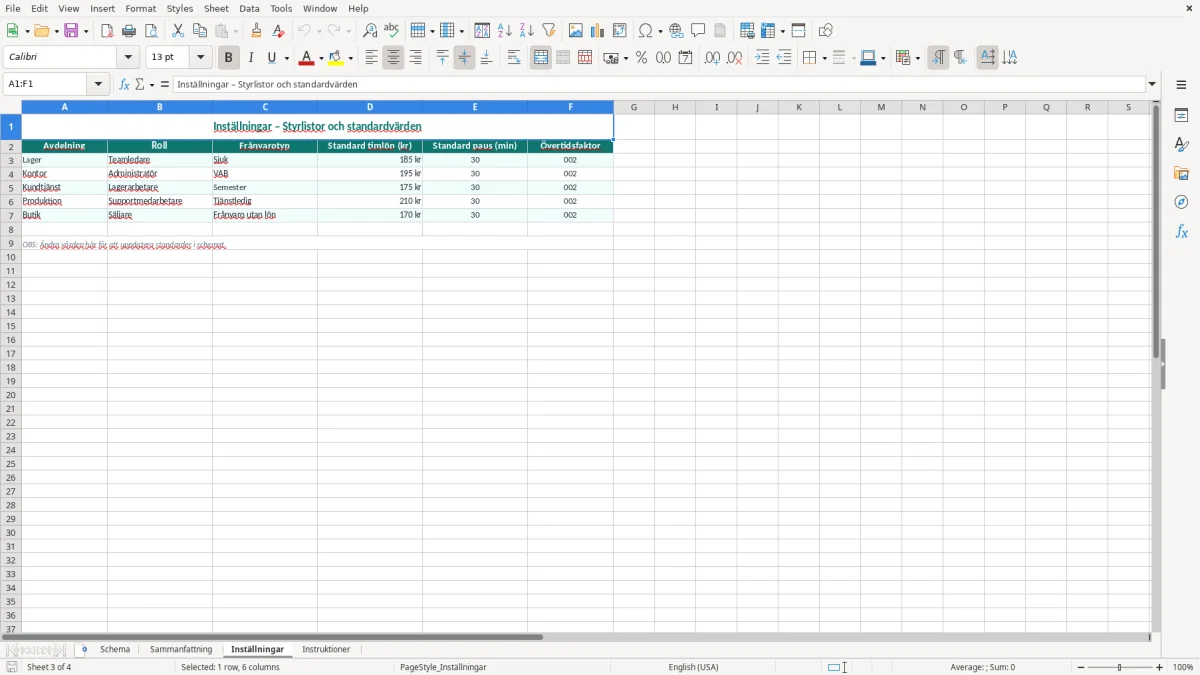
Task: Open the Format menu
Action: point(141,8)
